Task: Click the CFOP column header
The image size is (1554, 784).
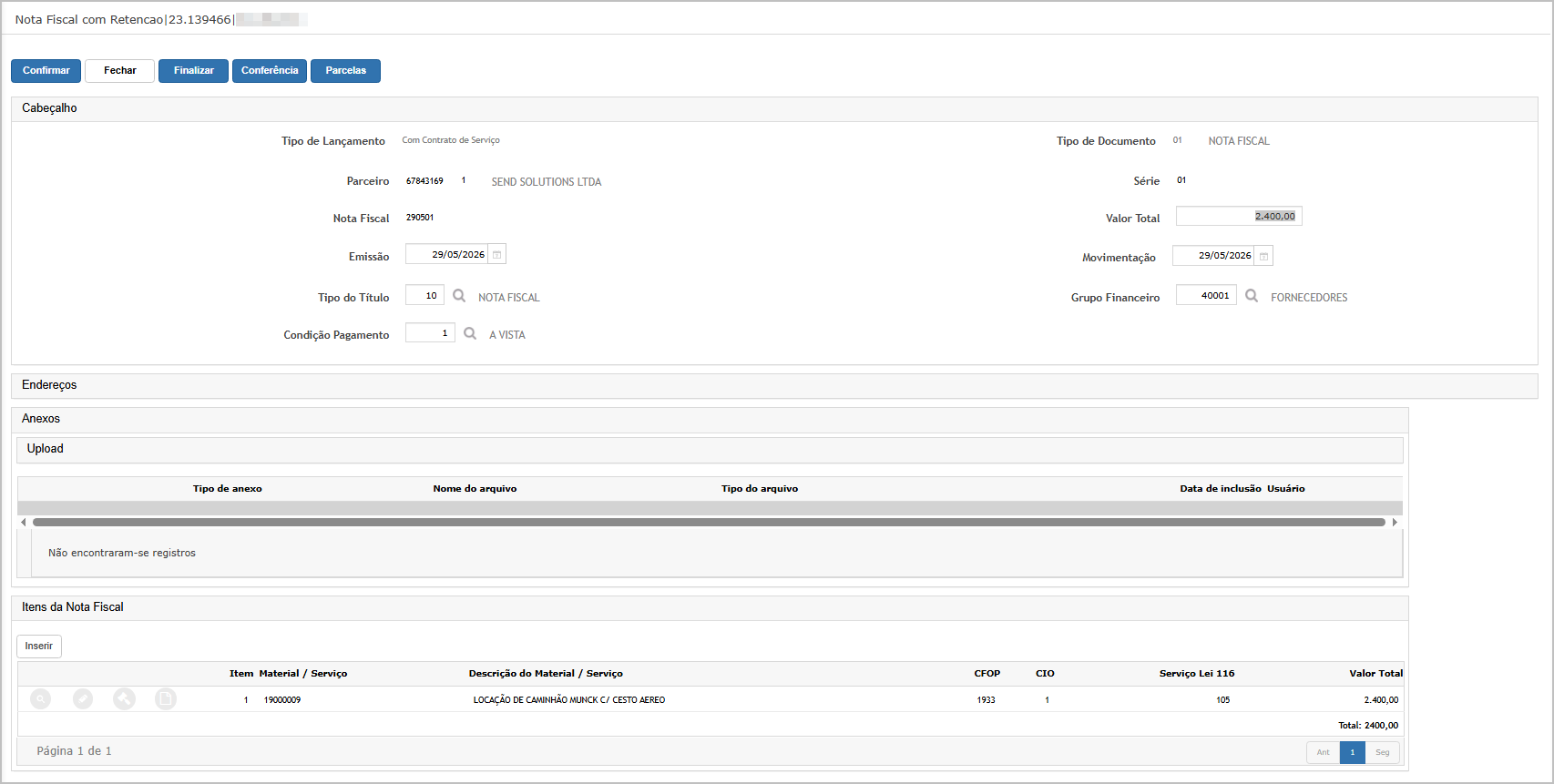Action: click(987, 674)
